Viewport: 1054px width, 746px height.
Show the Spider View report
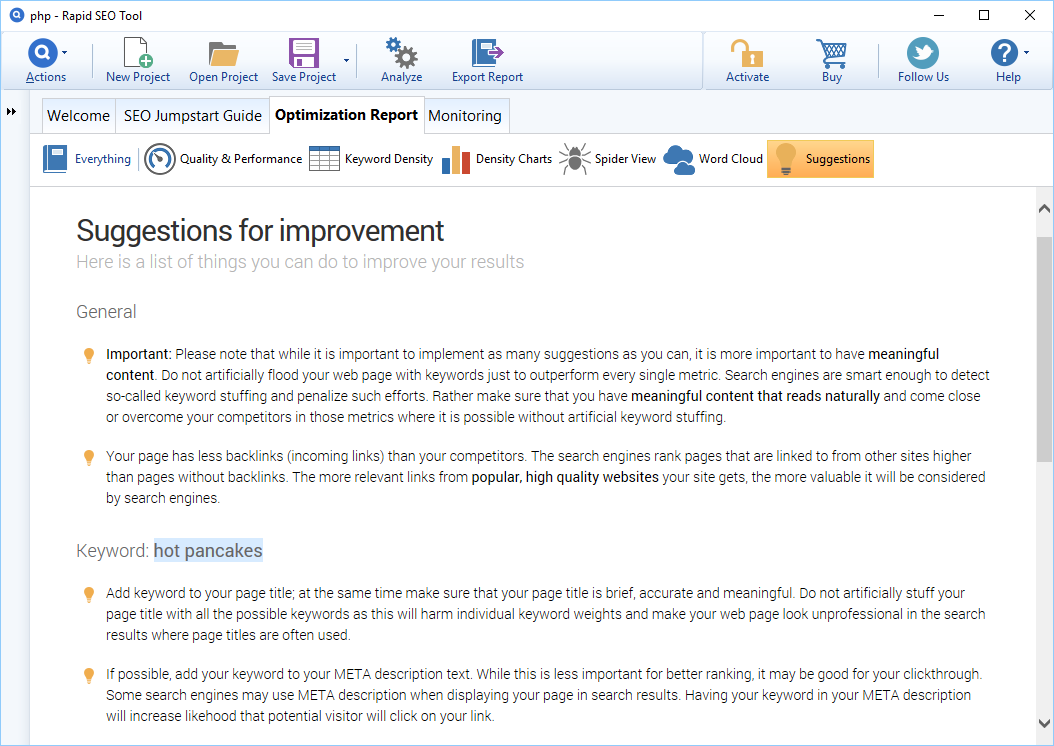tap(607, 159)
